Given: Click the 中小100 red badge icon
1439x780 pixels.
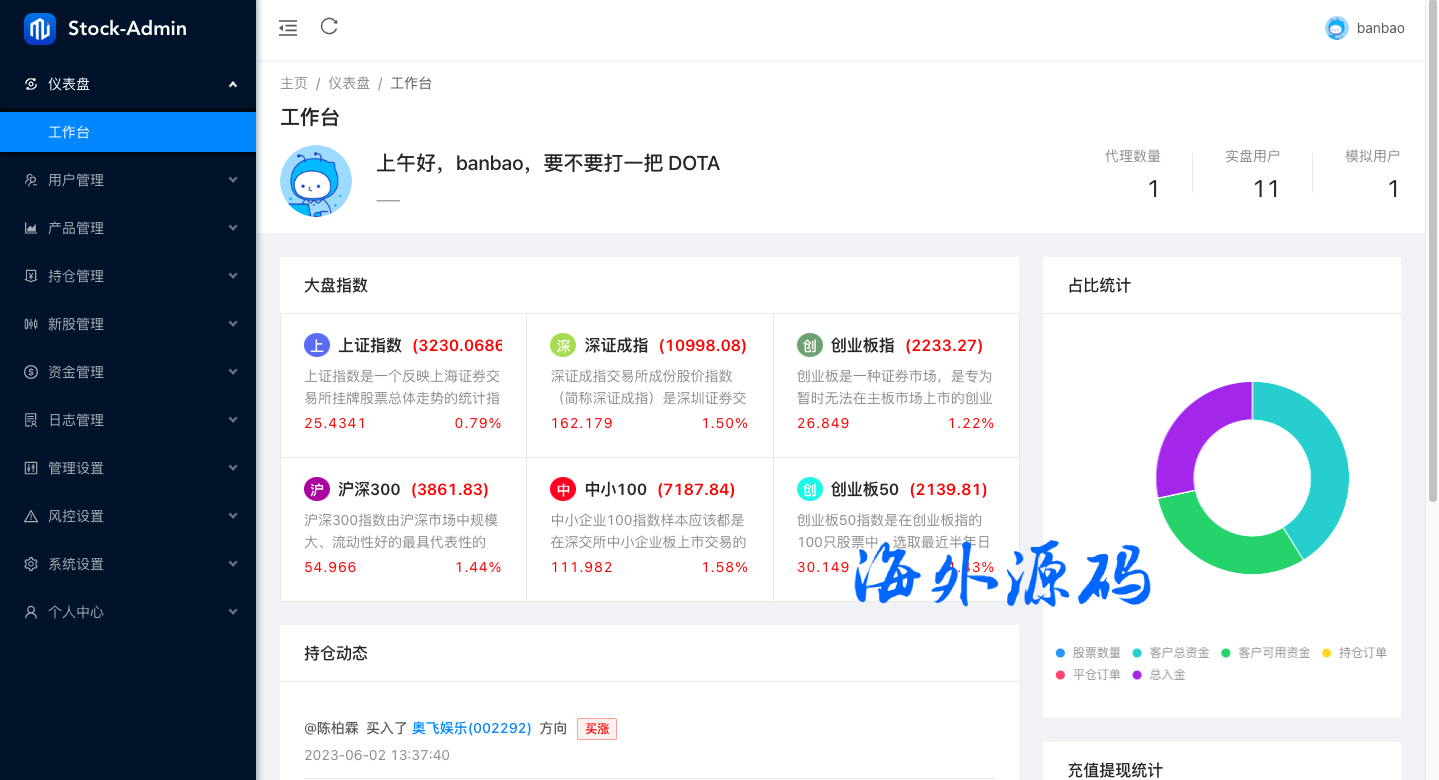Looking at the screenshot, I should [563, 490].
